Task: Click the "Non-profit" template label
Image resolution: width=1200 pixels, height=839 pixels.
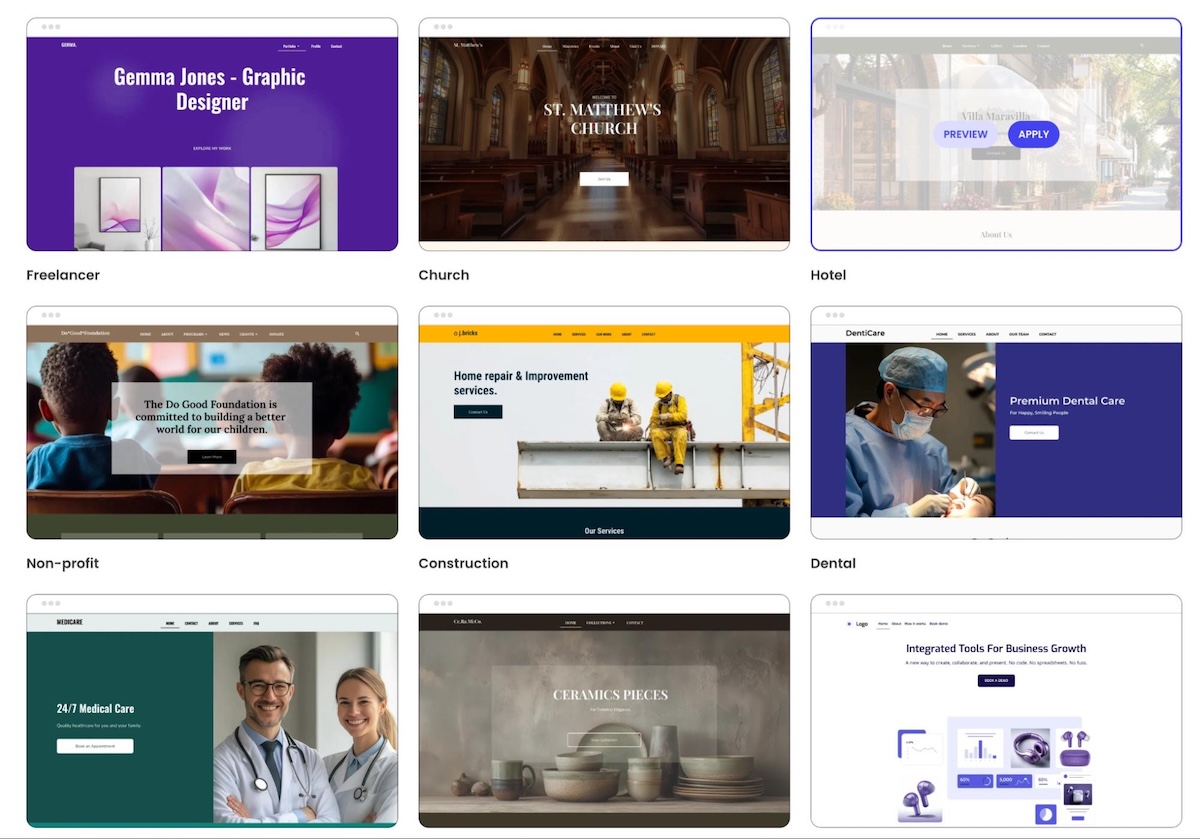Action: pyautogui.click(x=63, y=563)
